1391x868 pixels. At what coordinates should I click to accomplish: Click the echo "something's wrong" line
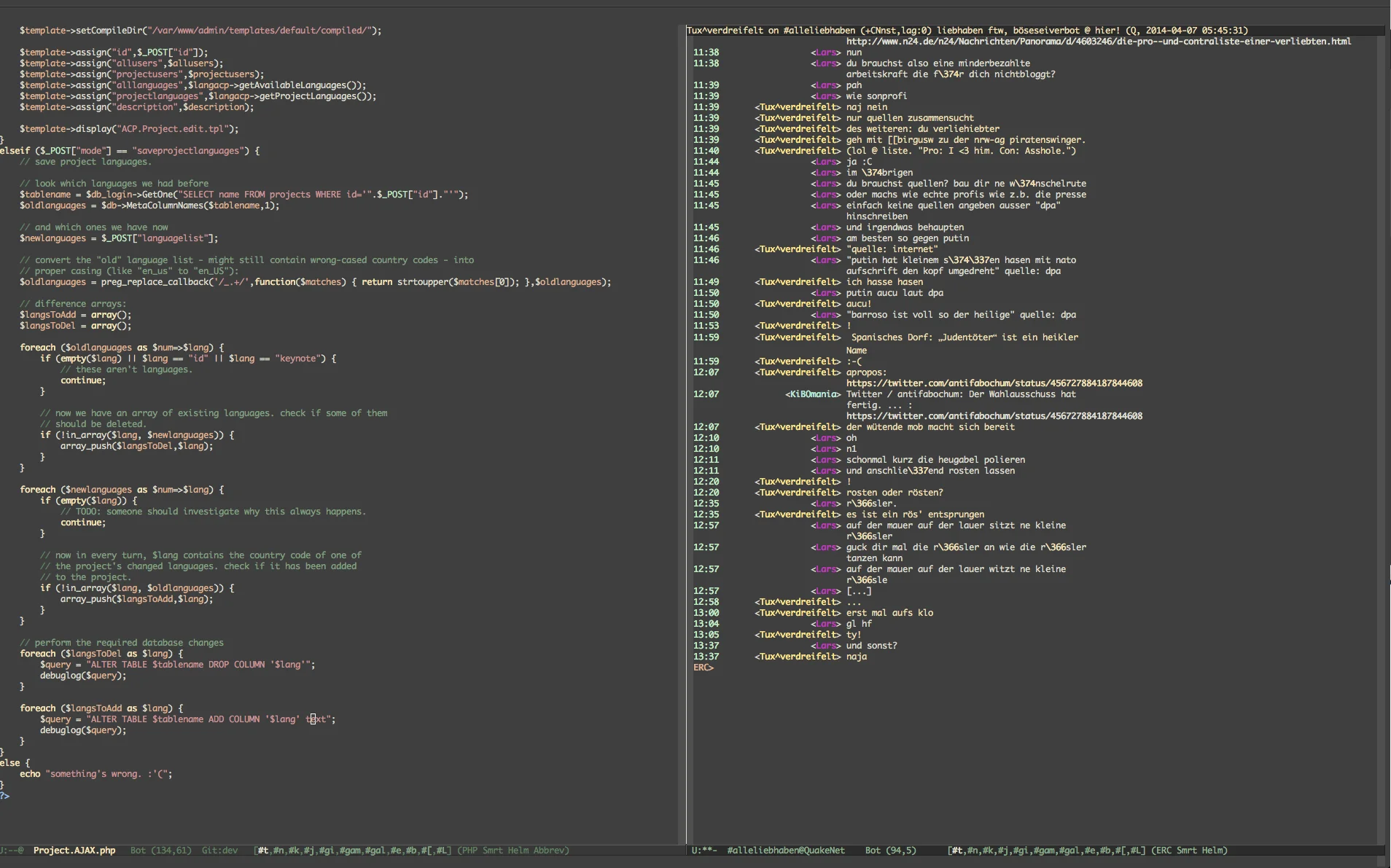tap(96, 774)
